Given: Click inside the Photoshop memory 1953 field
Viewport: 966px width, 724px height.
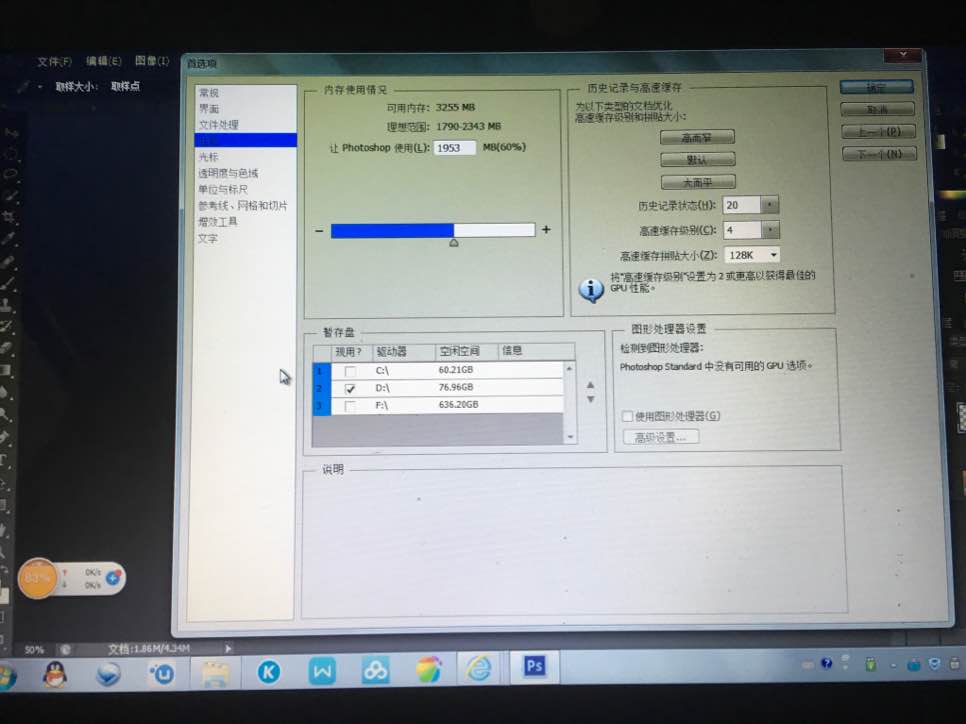Looking at the screenshot, I should click(x=455, y=148).
